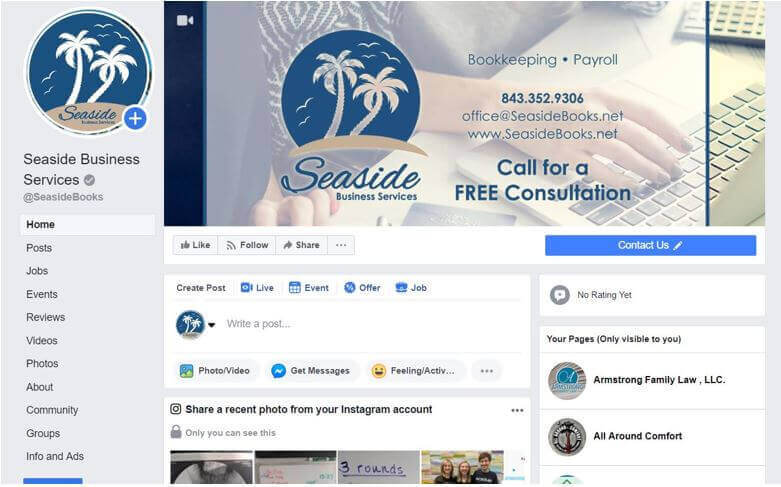Expand more post options ellipsis
This screenshot has height=487, width=781.
click(487, 371)
